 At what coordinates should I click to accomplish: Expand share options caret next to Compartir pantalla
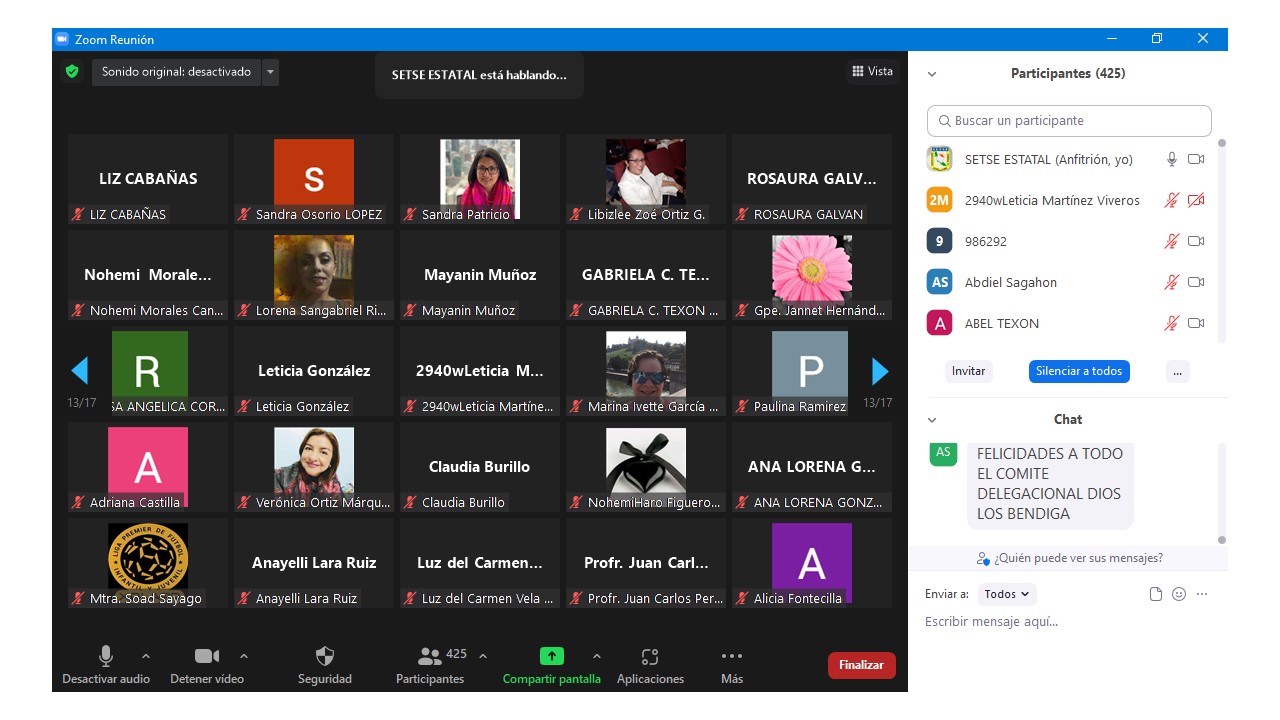(597, 656)
